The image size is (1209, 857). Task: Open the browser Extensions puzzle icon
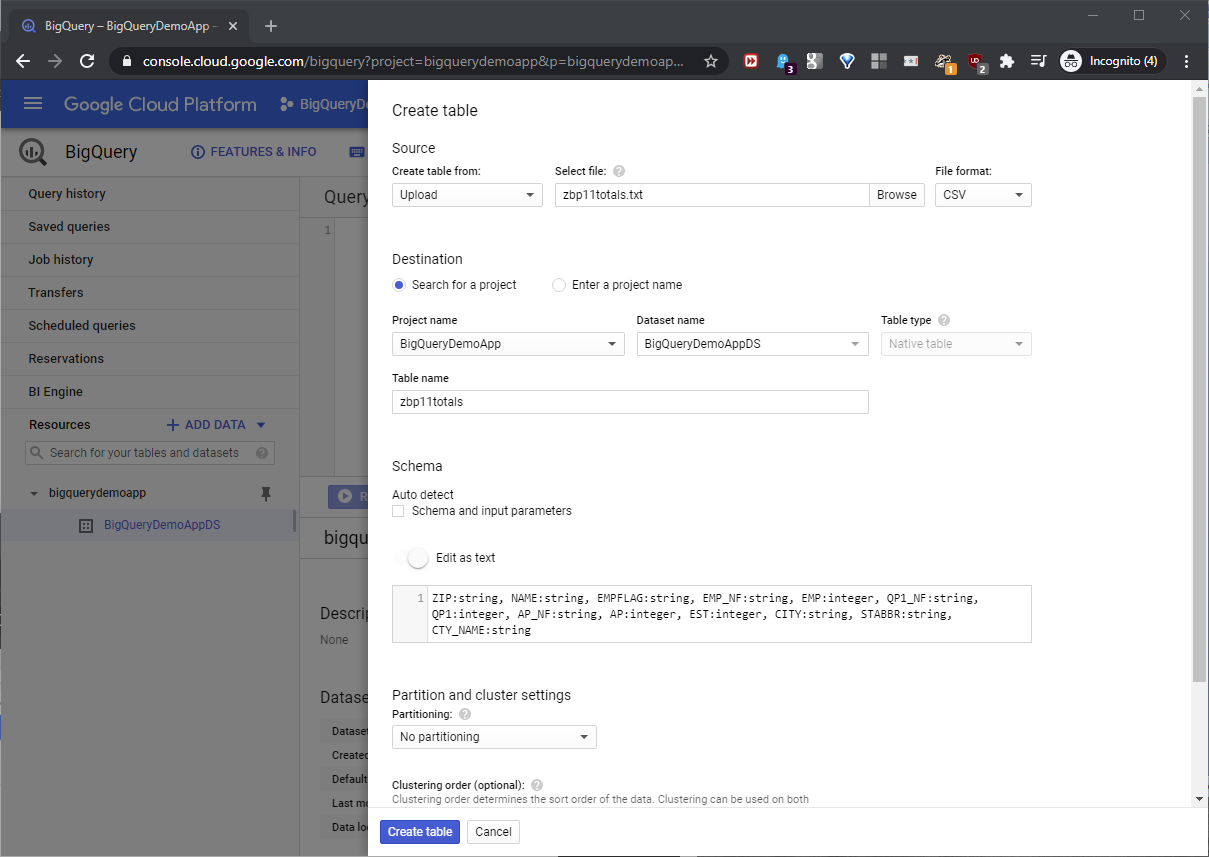coord(1007,61)
